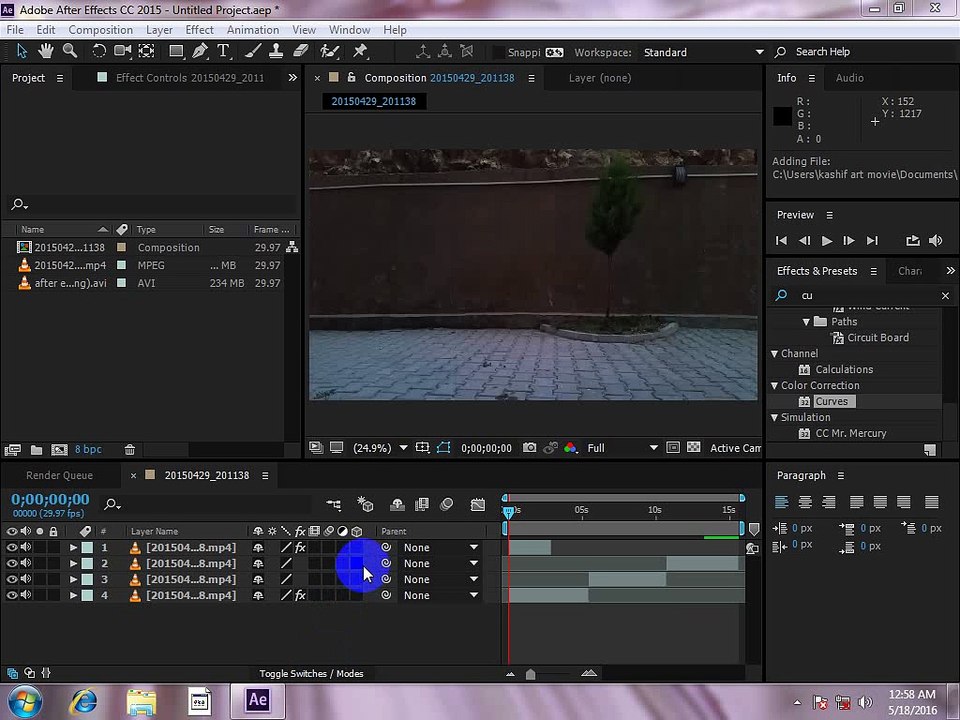Open the Workspace Standard dropdown

703,53
